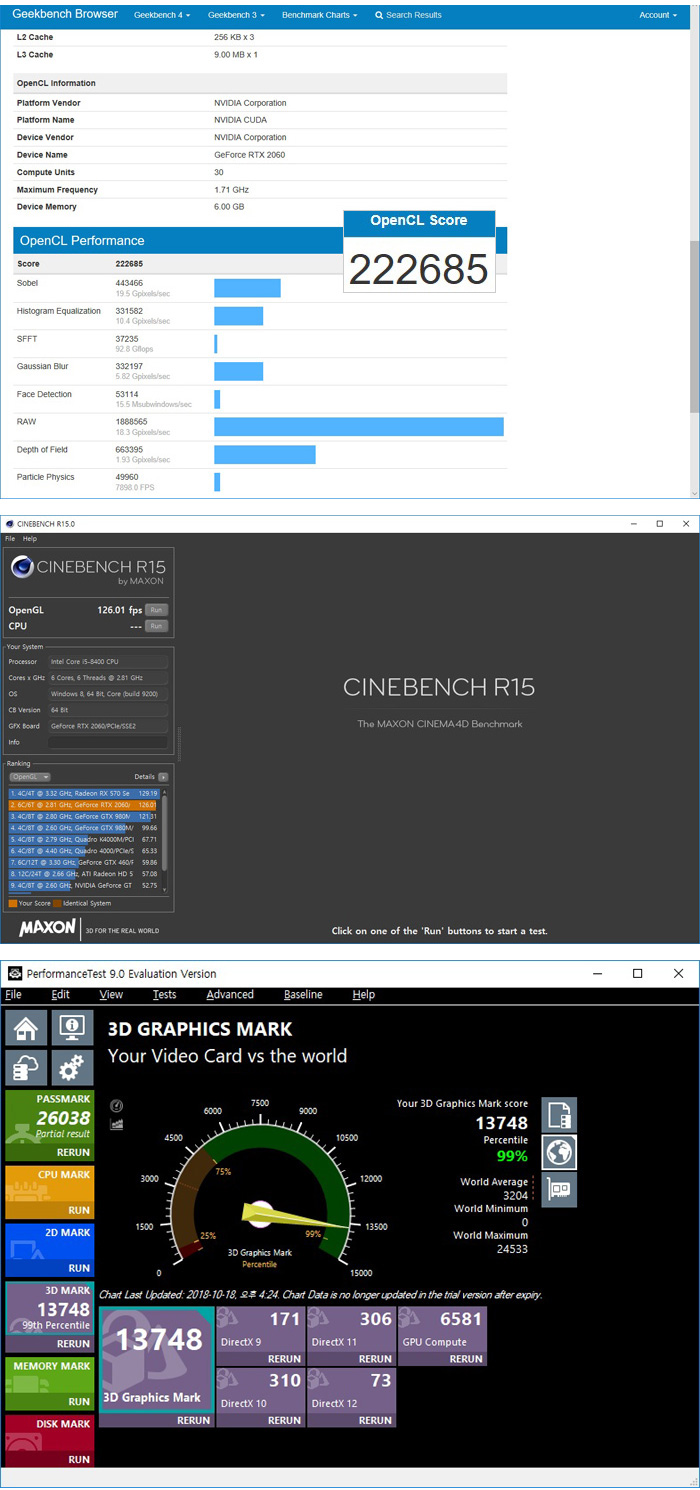700x1490 pixels.
Task: Open PerformanceTest Advanced menu
Action: tap(230, 994)
